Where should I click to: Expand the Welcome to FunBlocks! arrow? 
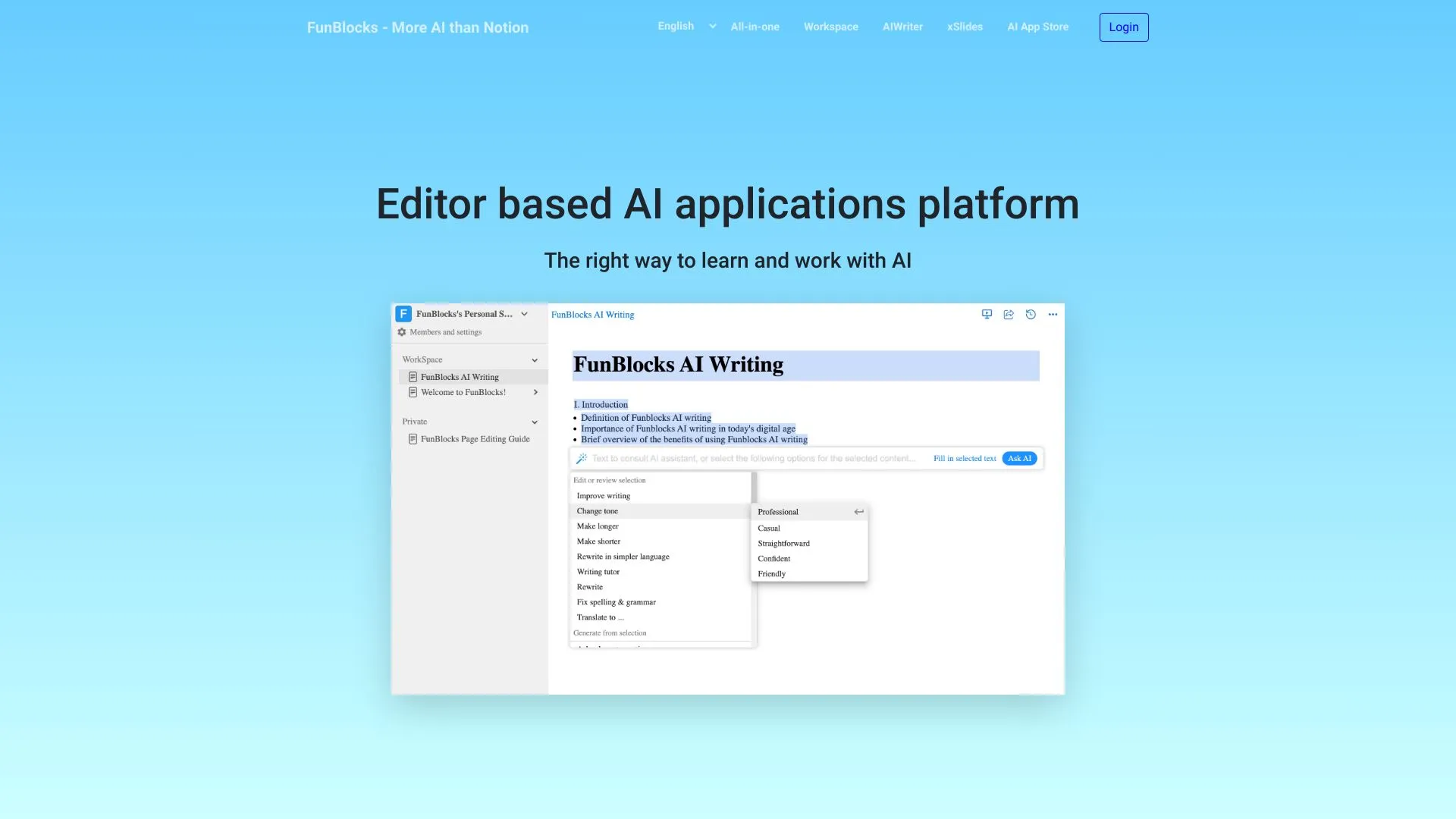(535, 392)
